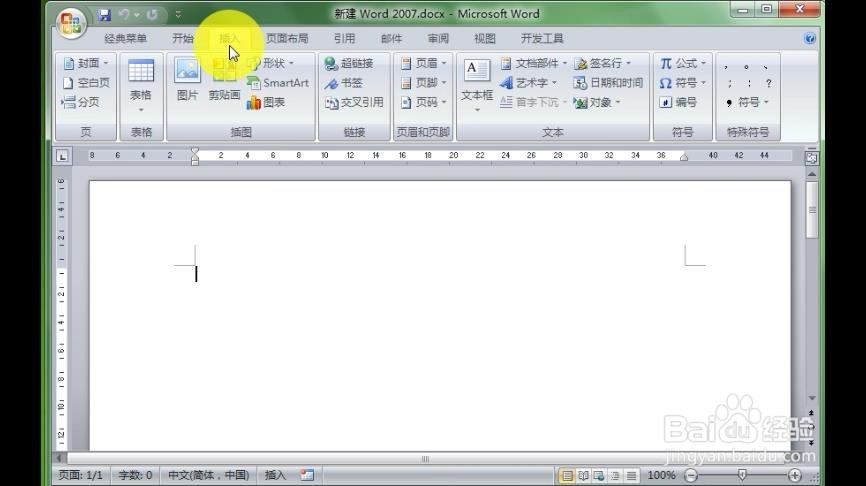The height and width of the screenshot is (486, 866).
Task: Open the 形状 shapes dropdown
Action: pyautogui.click(x=271, y=64)
